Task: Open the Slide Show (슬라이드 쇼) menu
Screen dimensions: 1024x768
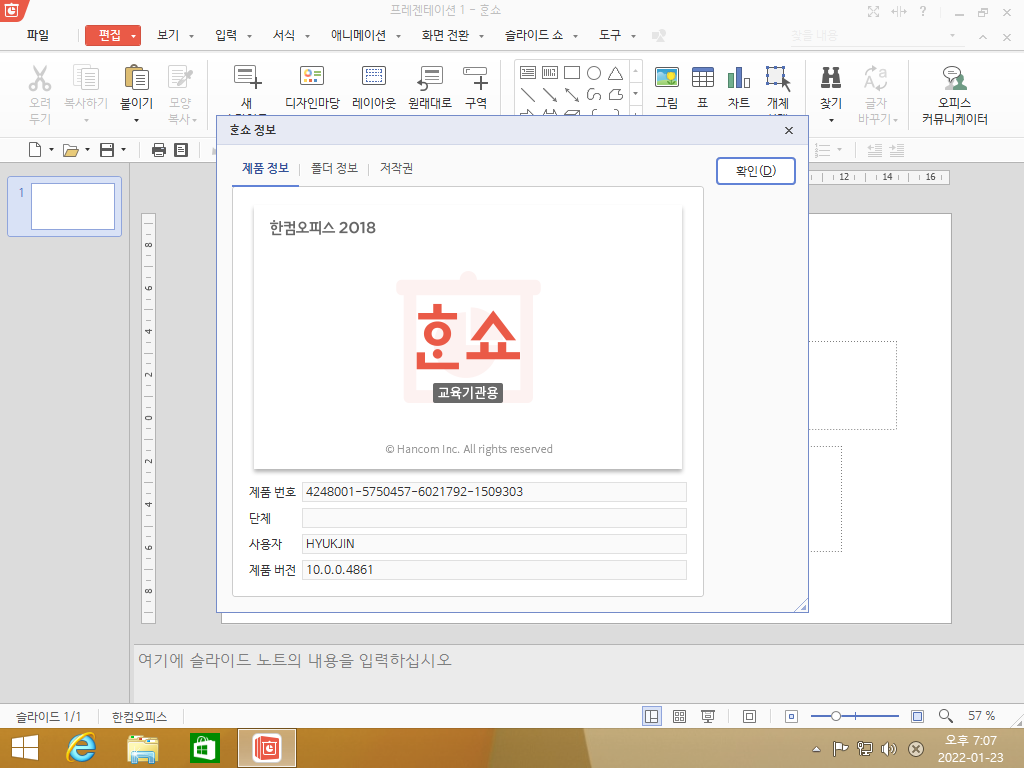Action: (534, 35)
